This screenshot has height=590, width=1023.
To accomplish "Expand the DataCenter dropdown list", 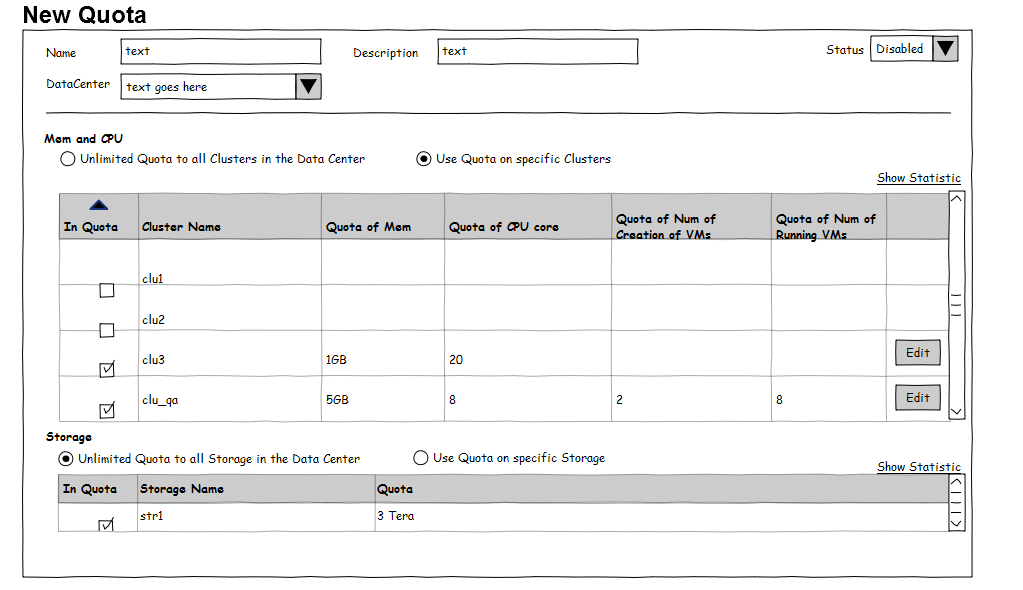I will 308,87.
